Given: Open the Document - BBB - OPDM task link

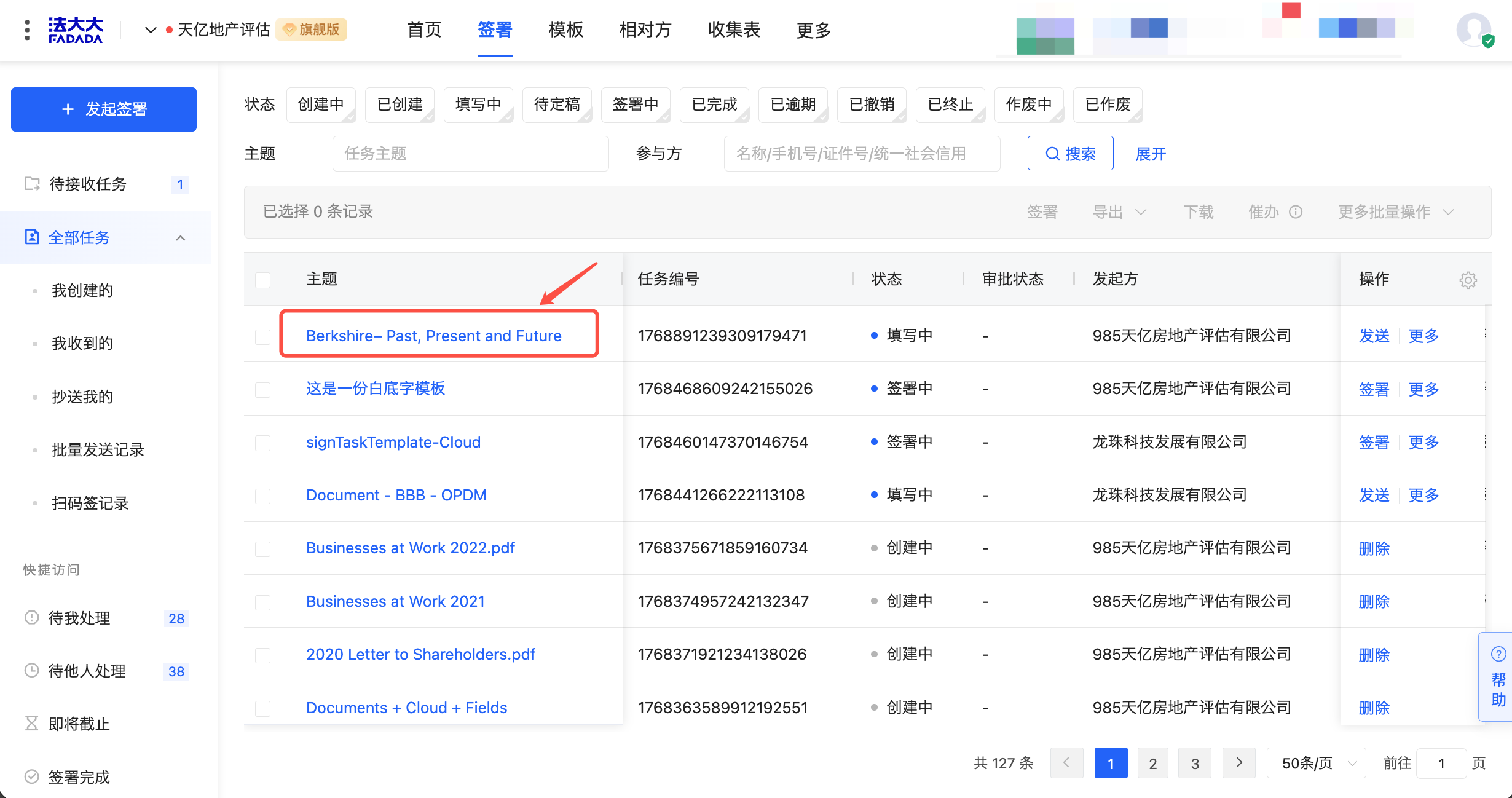Looking at the screenshot, I should coord(396,495).
